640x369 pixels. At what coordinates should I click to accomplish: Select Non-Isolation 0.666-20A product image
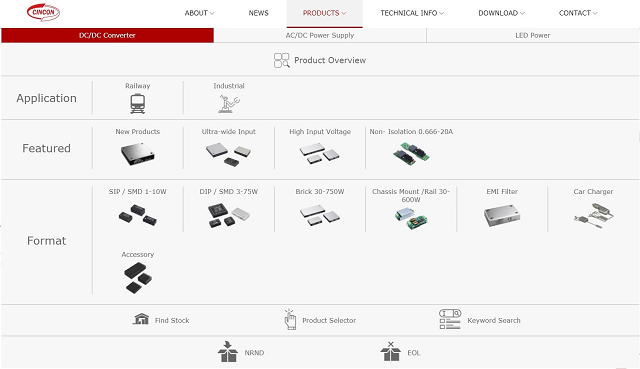[411, 153]
